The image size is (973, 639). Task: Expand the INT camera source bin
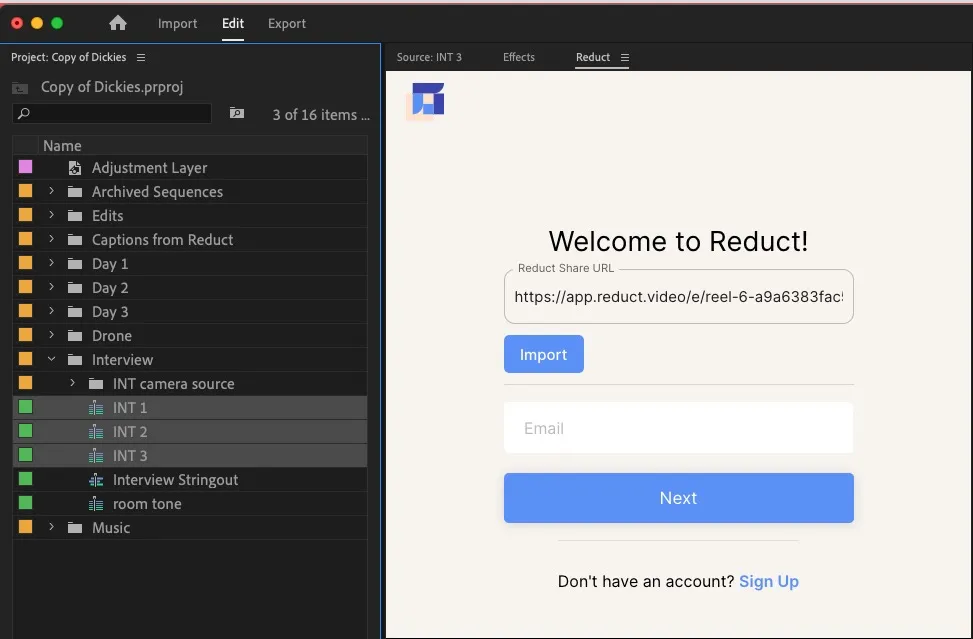pos(70,383)
